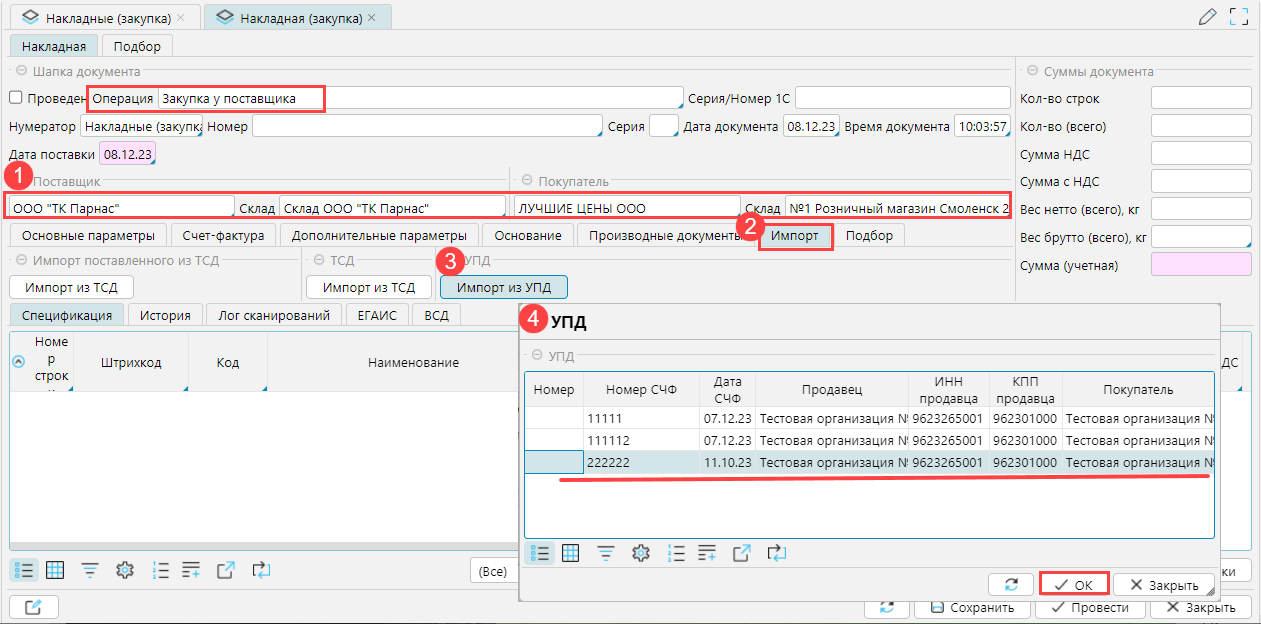The height and width of the screenshot is (624, 1261).
Task: Collapse the Шапка документа section
Action: click(21, 72)
